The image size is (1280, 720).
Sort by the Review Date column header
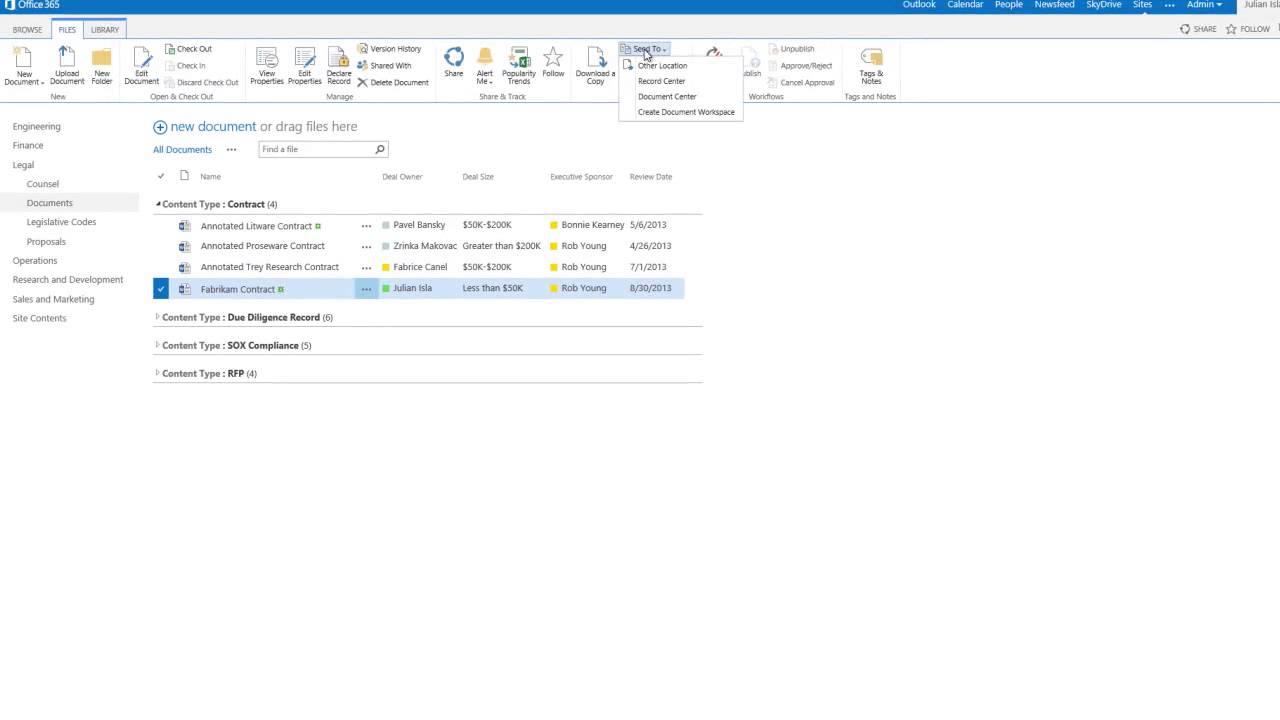coord(650,177)
